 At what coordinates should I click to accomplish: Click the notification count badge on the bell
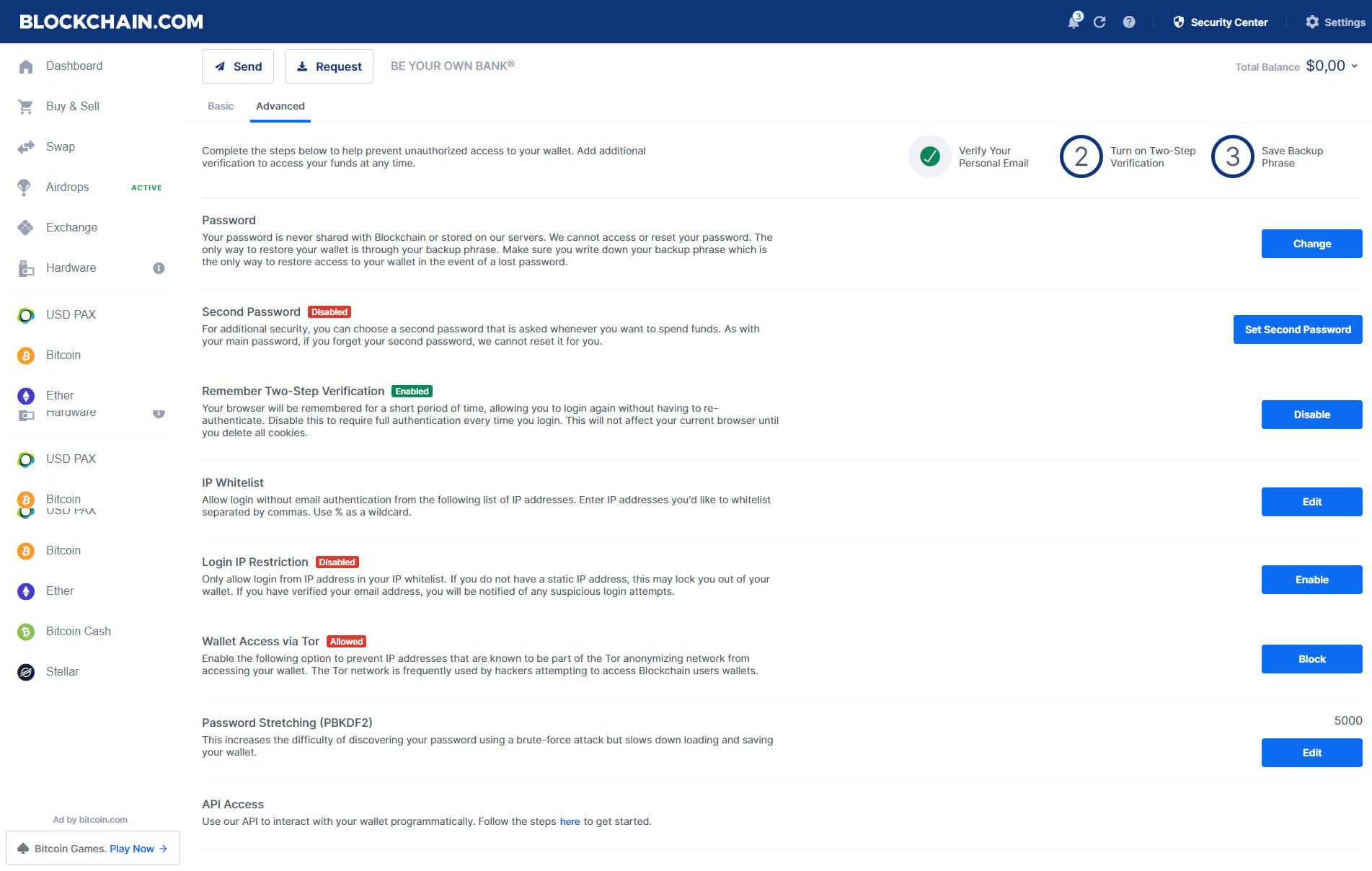pos(1078,16)
